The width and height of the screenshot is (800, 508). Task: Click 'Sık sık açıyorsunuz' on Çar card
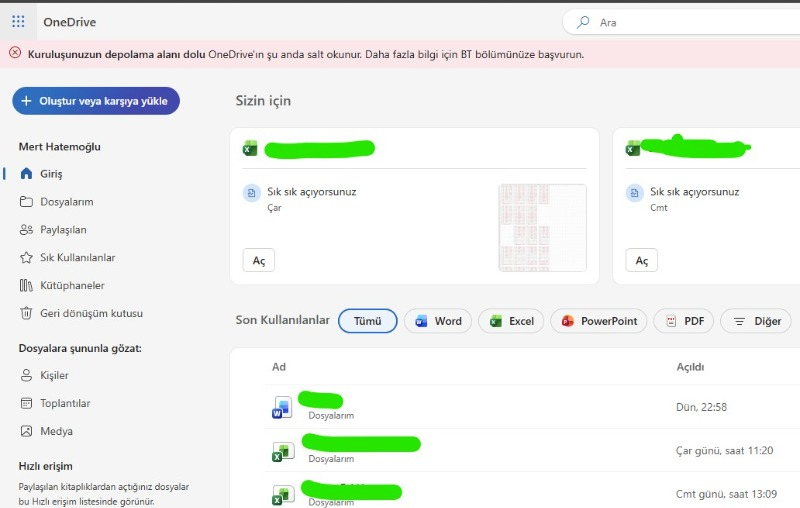[312, 192]
